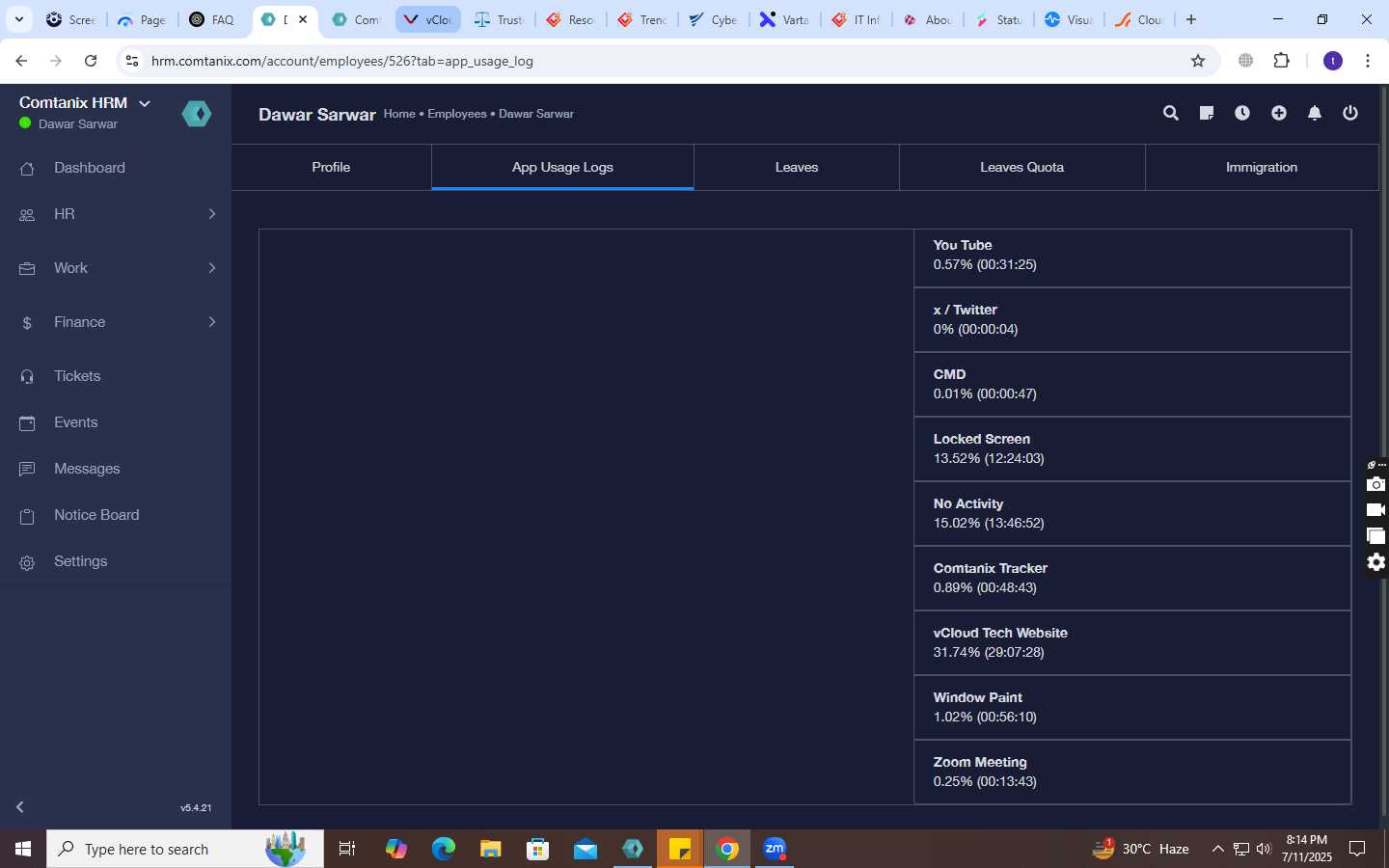Click the plus add icon in header
The width and height of the screenshot is (1389, 868).
1279,114
